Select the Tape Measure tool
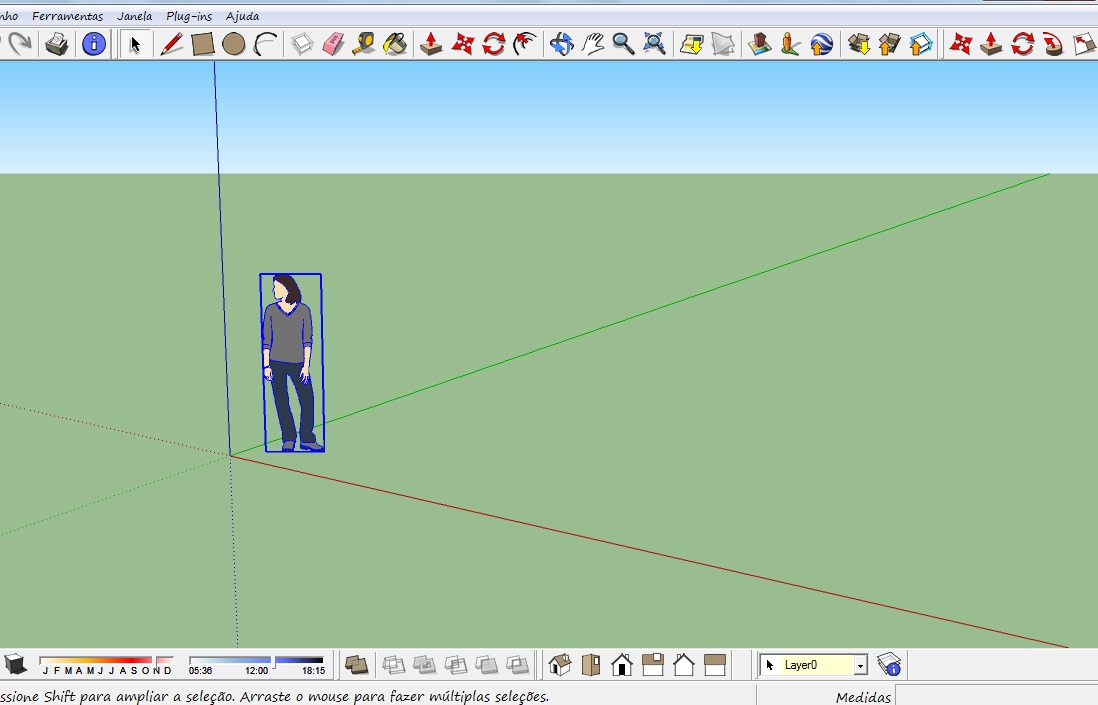1098x705 pixels. pyautogui.click(x=364, y=44)
